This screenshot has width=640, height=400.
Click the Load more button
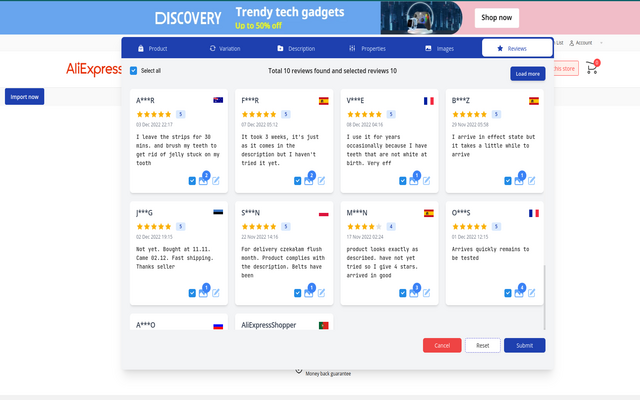click(527, 73)
